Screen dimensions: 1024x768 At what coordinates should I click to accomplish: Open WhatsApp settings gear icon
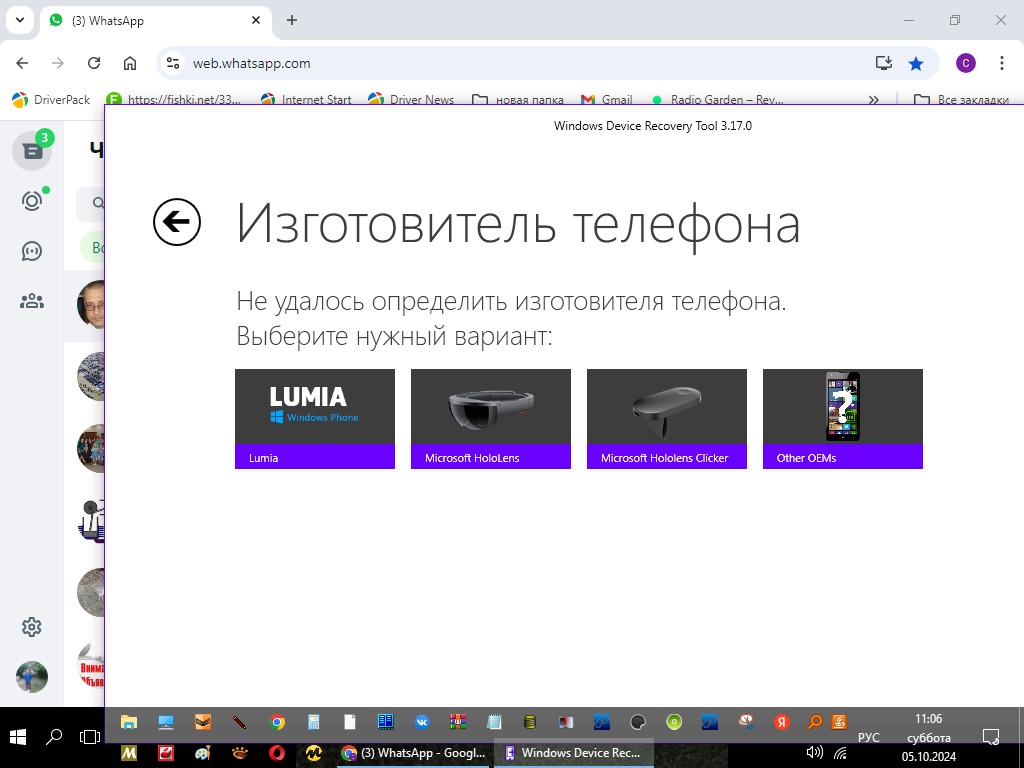point(32,627)
